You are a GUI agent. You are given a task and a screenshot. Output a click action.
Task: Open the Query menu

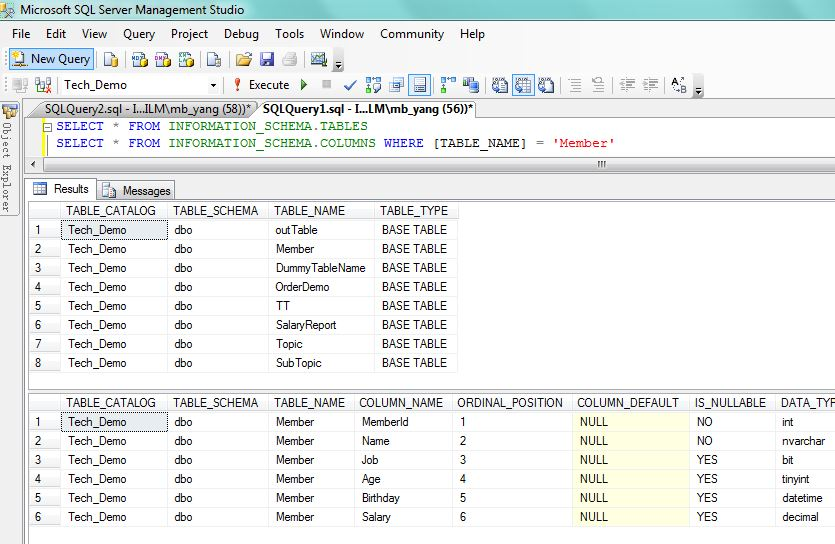139,34
